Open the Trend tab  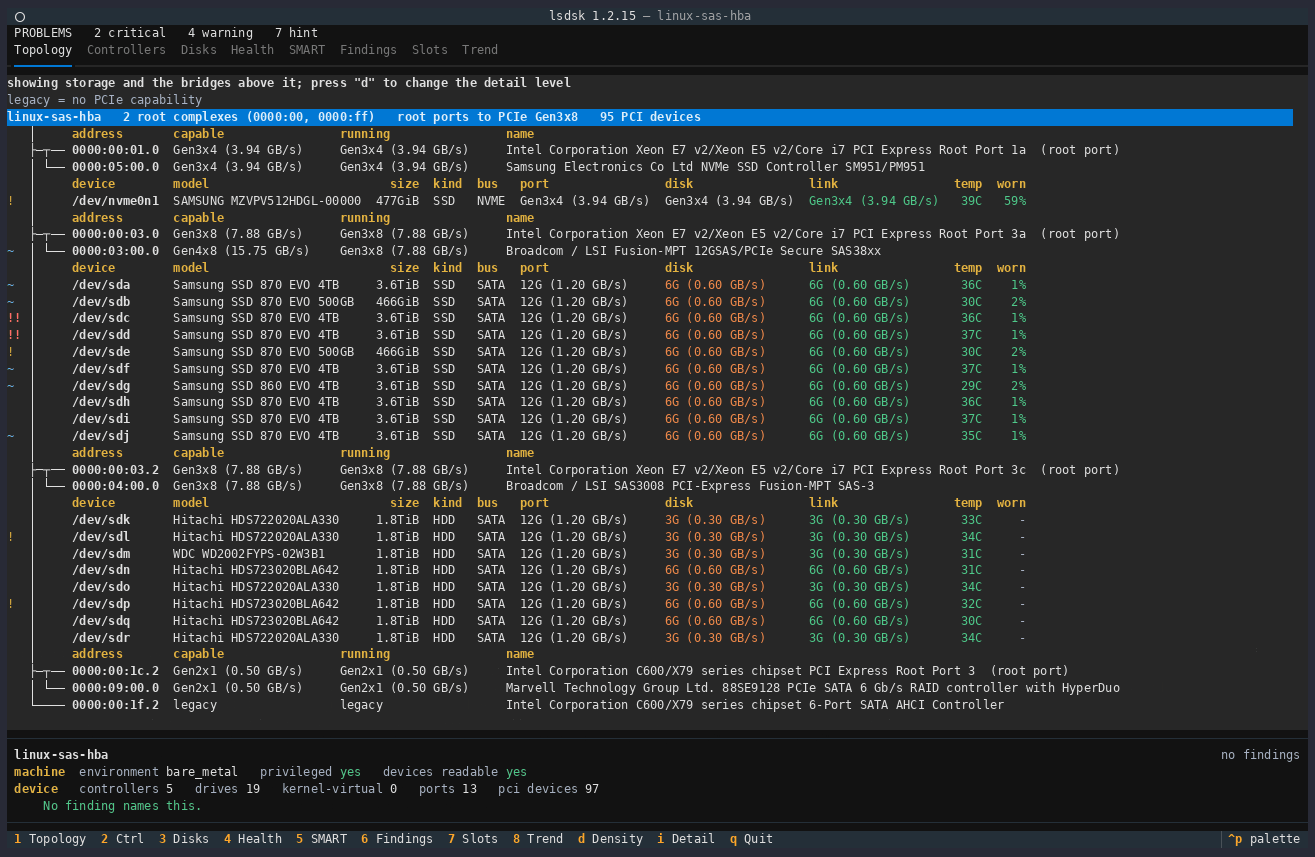(480, 50)
